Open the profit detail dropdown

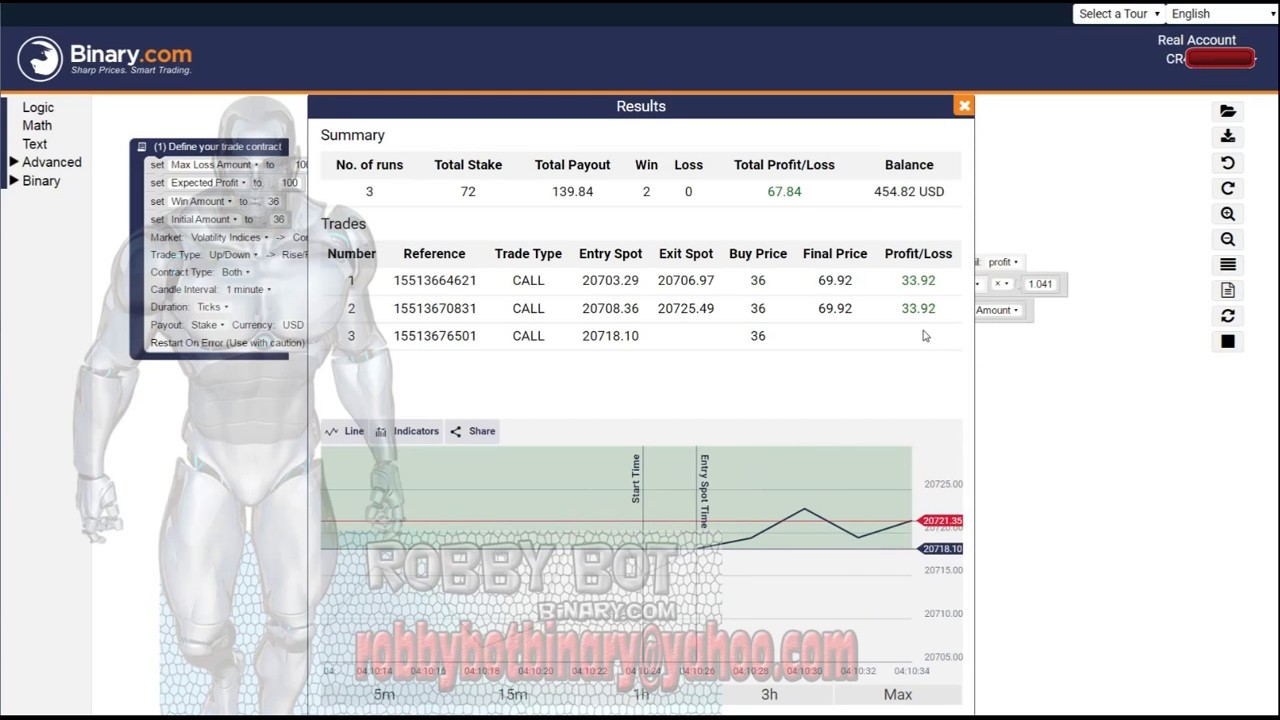(1002, 262)
